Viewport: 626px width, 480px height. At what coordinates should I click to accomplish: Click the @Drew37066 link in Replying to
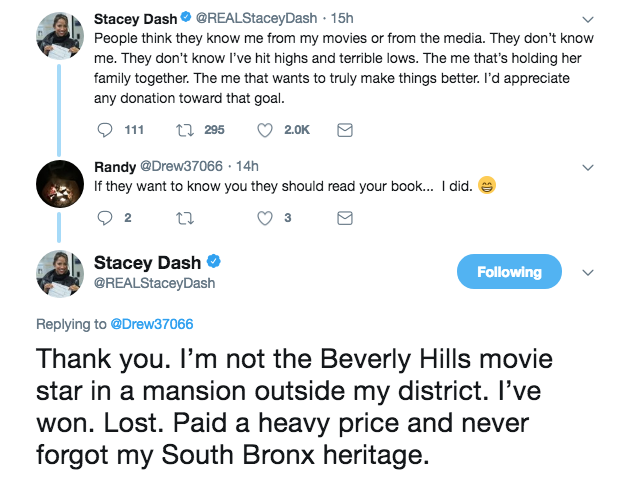click(152, 324)
